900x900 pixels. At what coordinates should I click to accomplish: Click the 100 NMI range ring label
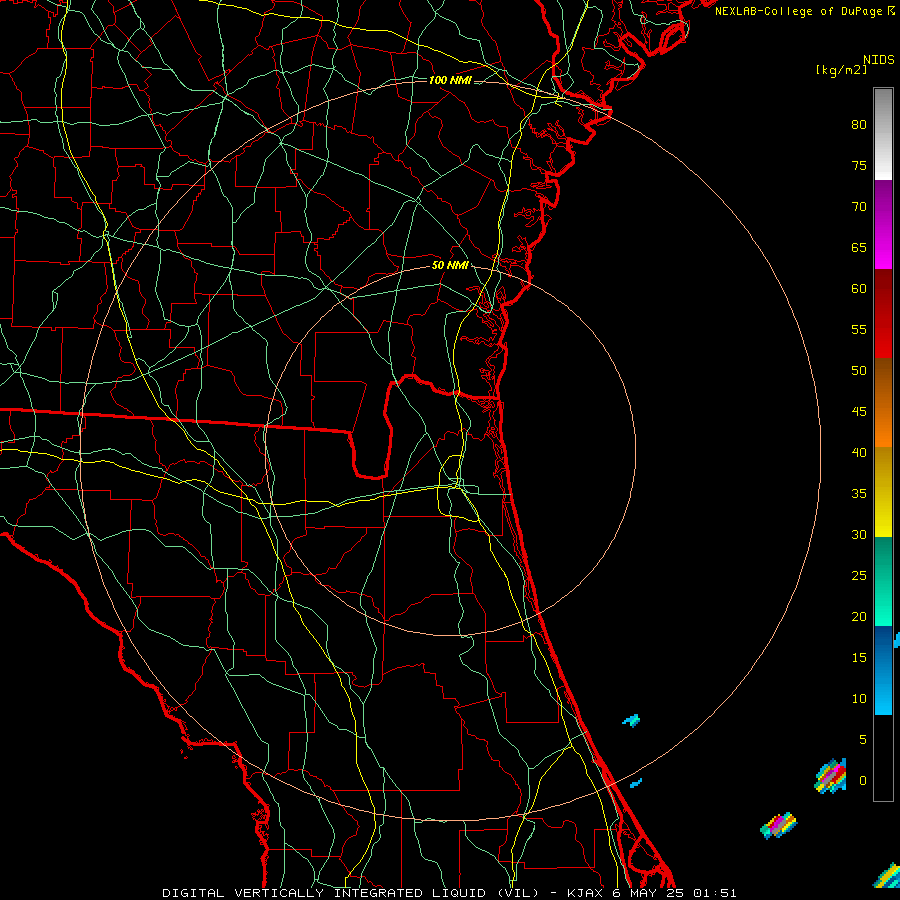point(450,80)
